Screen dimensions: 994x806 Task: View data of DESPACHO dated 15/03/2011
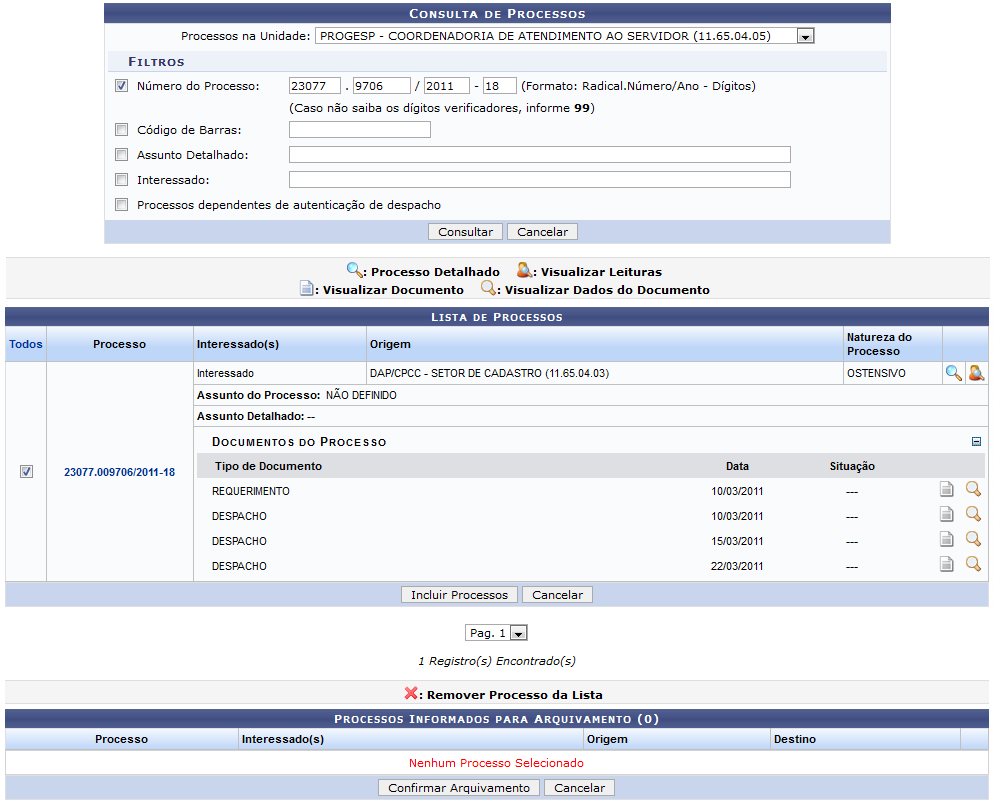coord(973,540)
